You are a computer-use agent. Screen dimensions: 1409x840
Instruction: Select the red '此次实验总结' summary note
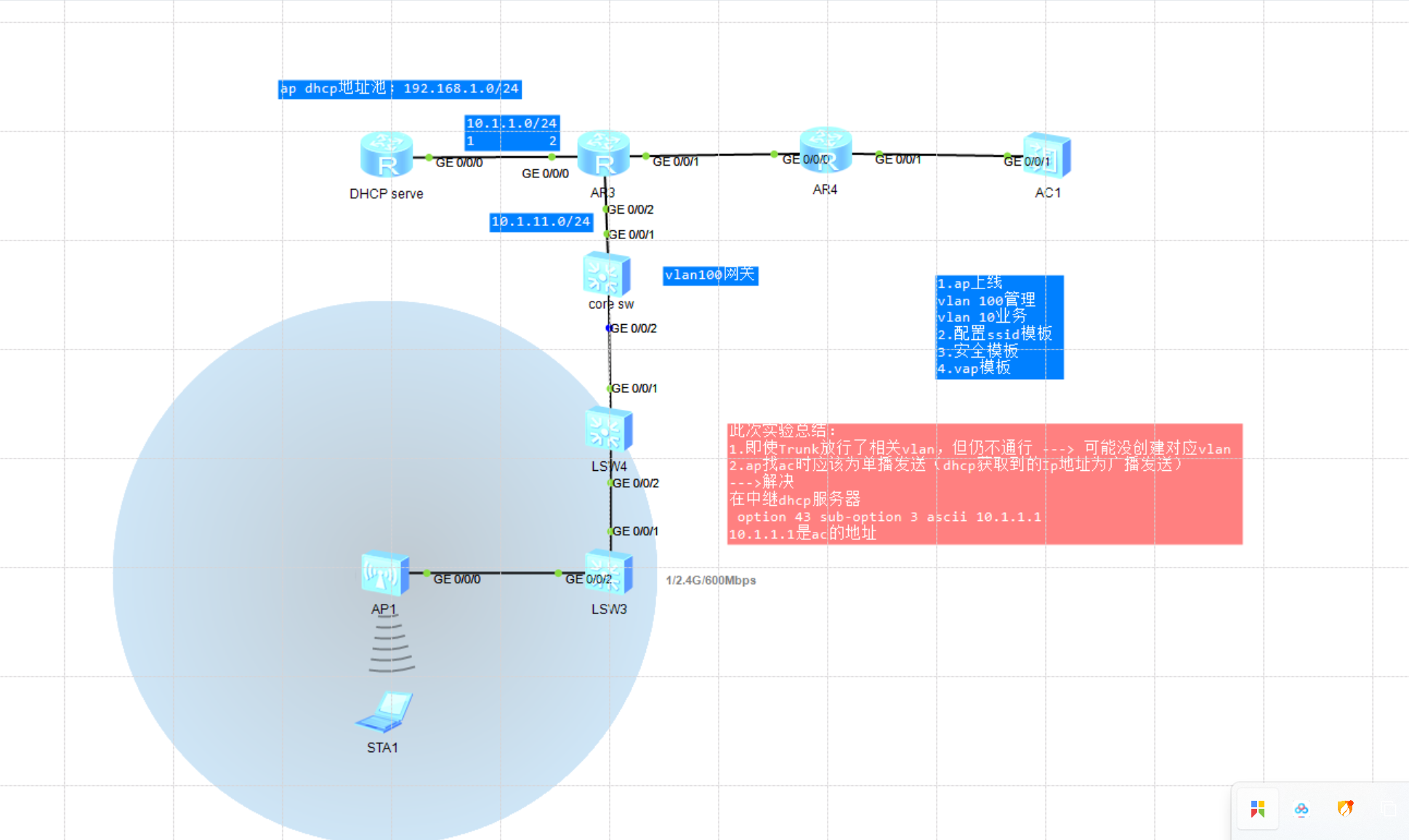[x=985, y=484]
